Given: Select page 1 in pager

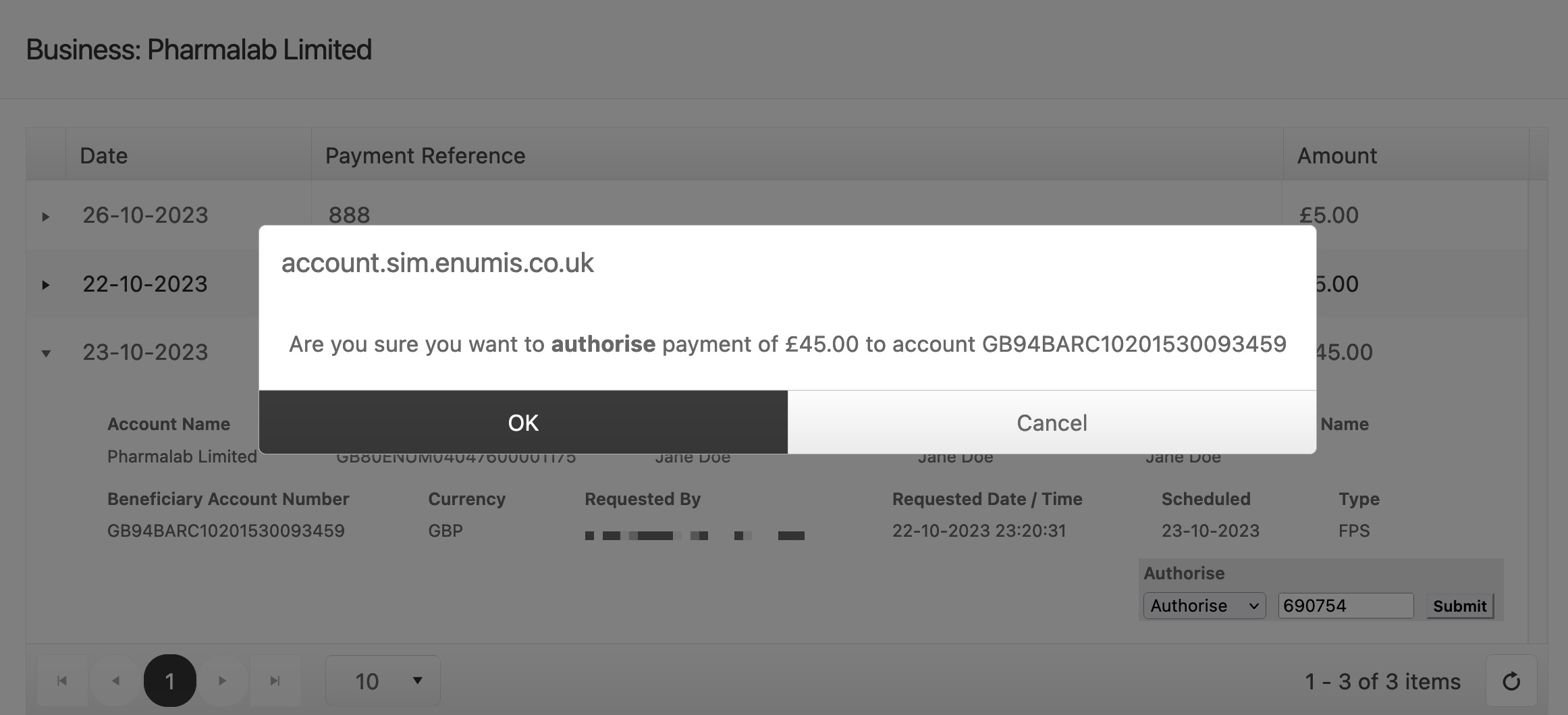Looking at the screenshot, I should [169, 681].
